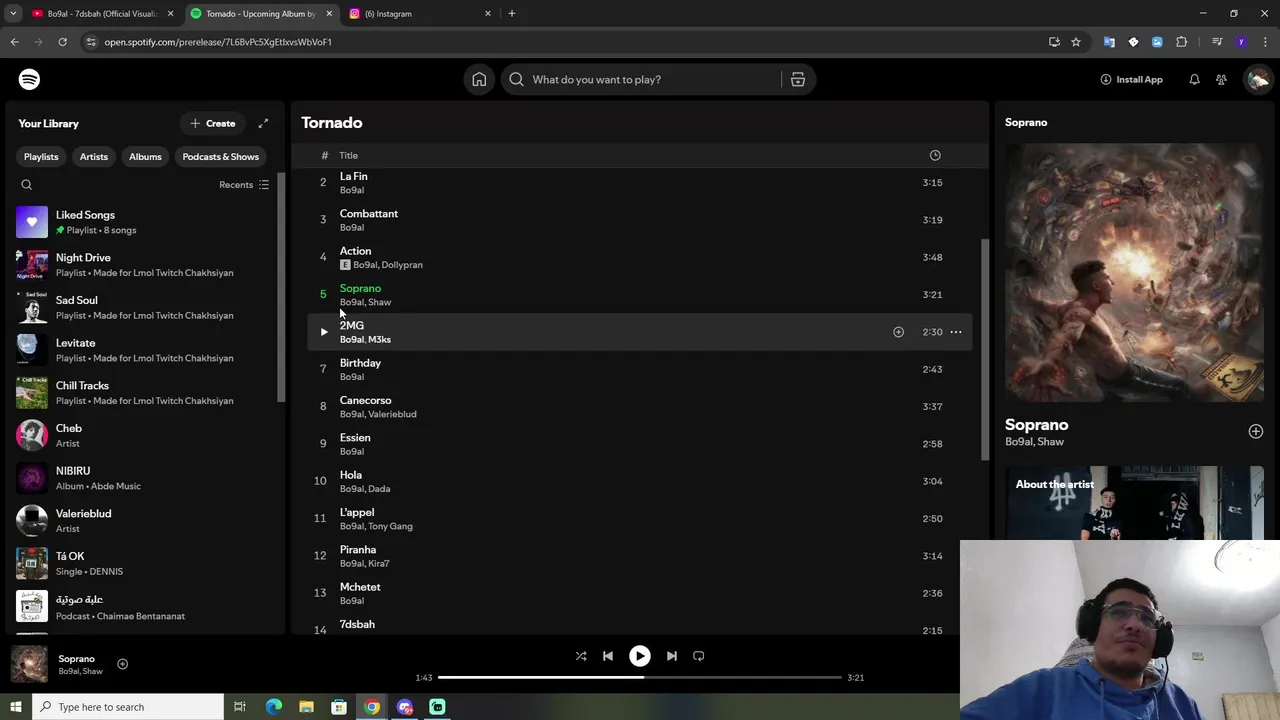Focus the 'What do you want to play?' field
This screenshot has height=720, width=1280.
point(650,79)
